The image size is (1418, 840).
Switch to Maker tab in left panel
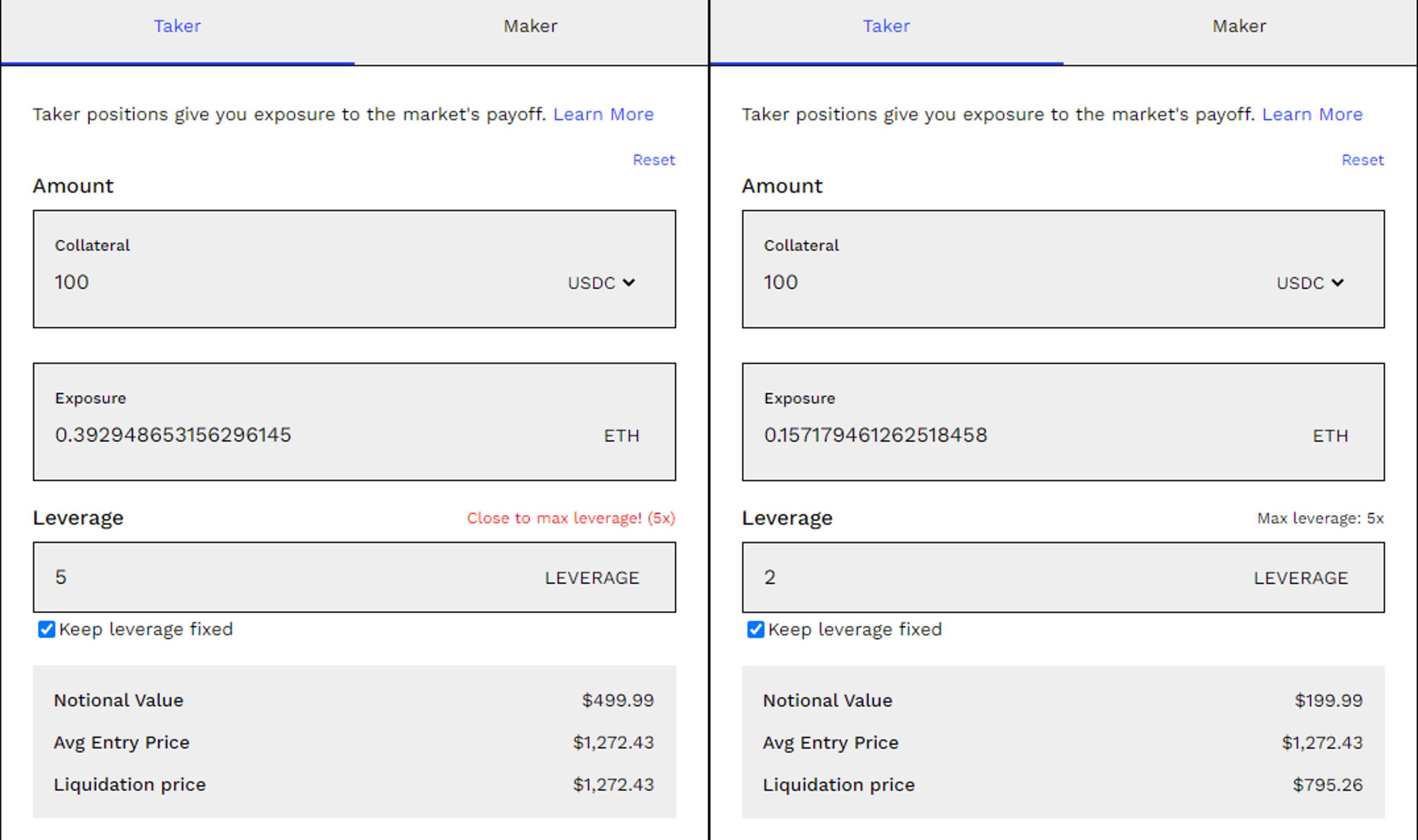tap(531, 26)
